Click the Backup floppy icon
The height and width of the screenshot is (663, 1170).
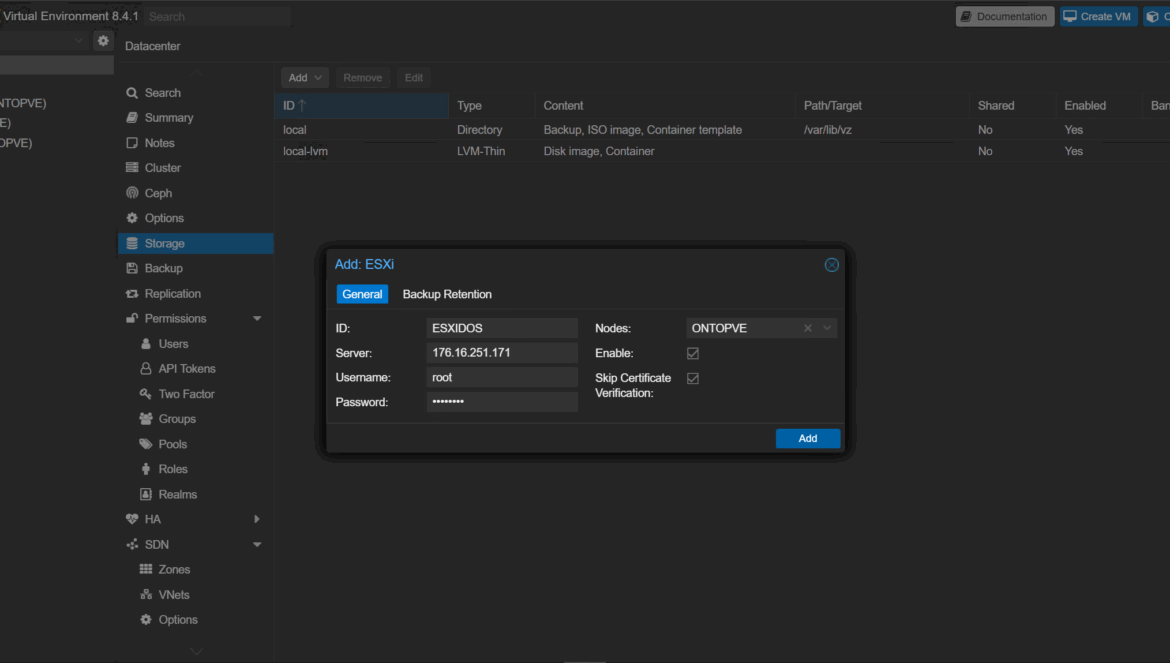[x=132, y=268]
